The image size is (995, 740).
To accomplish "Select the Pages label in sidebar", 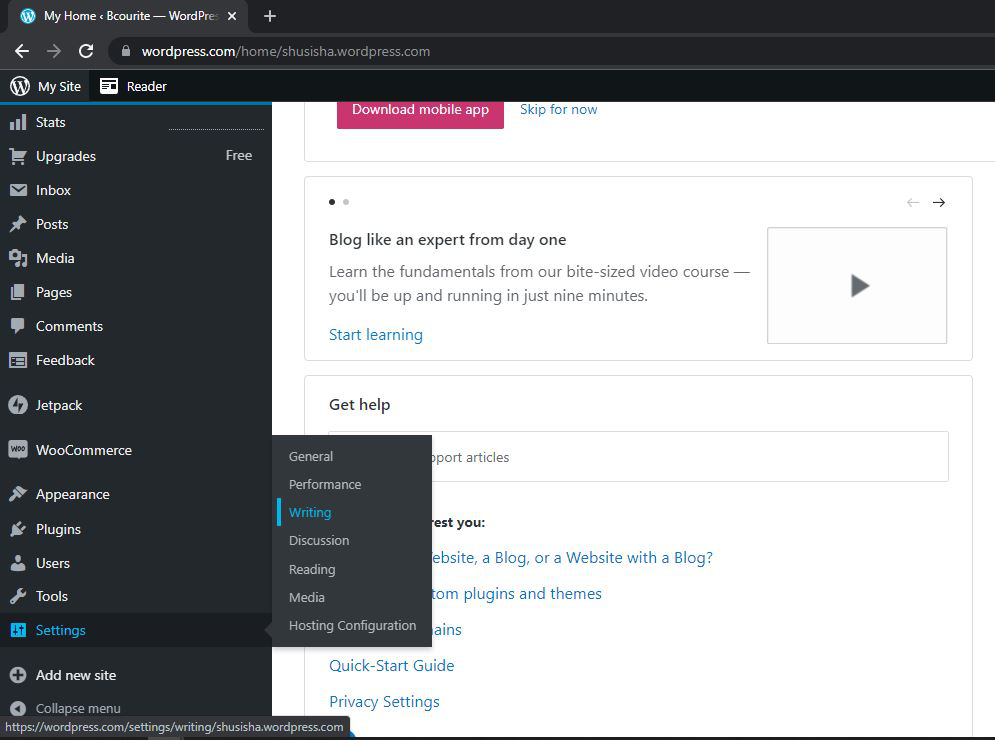I will coord(54,293).
